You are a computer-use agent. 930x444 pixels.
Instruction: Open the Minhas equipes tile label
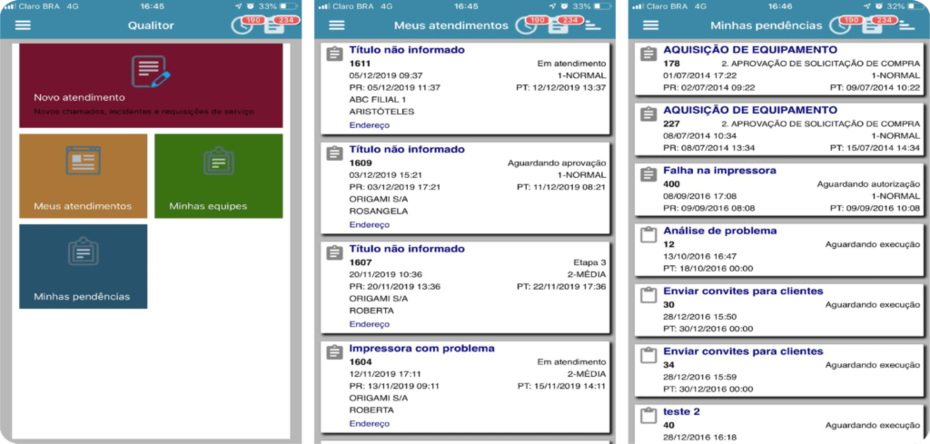(x=208, y=206)
